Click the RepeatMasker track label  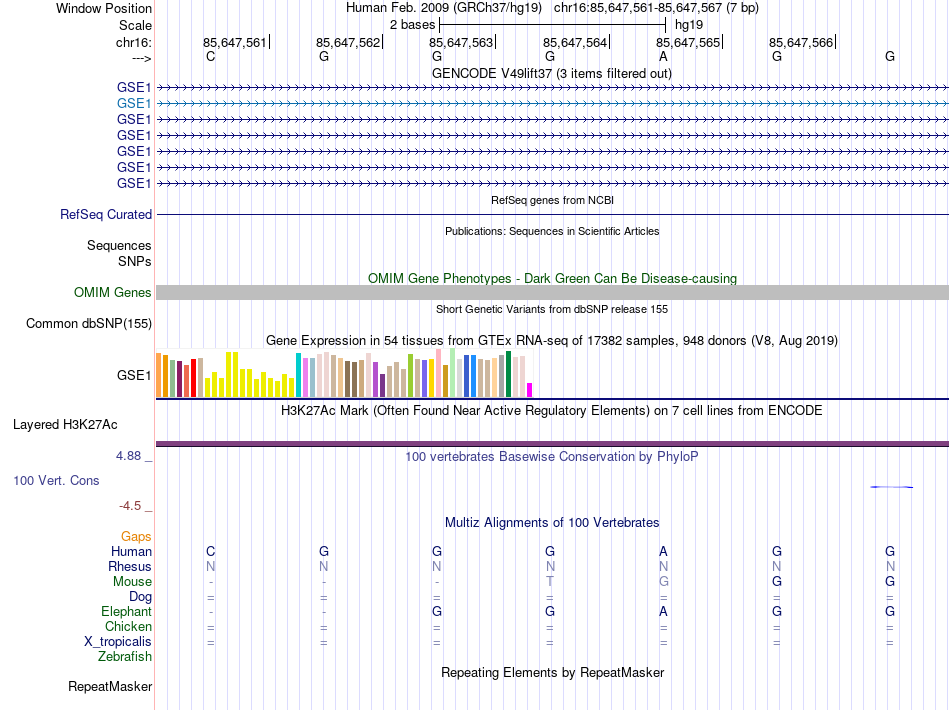[110, 687]
